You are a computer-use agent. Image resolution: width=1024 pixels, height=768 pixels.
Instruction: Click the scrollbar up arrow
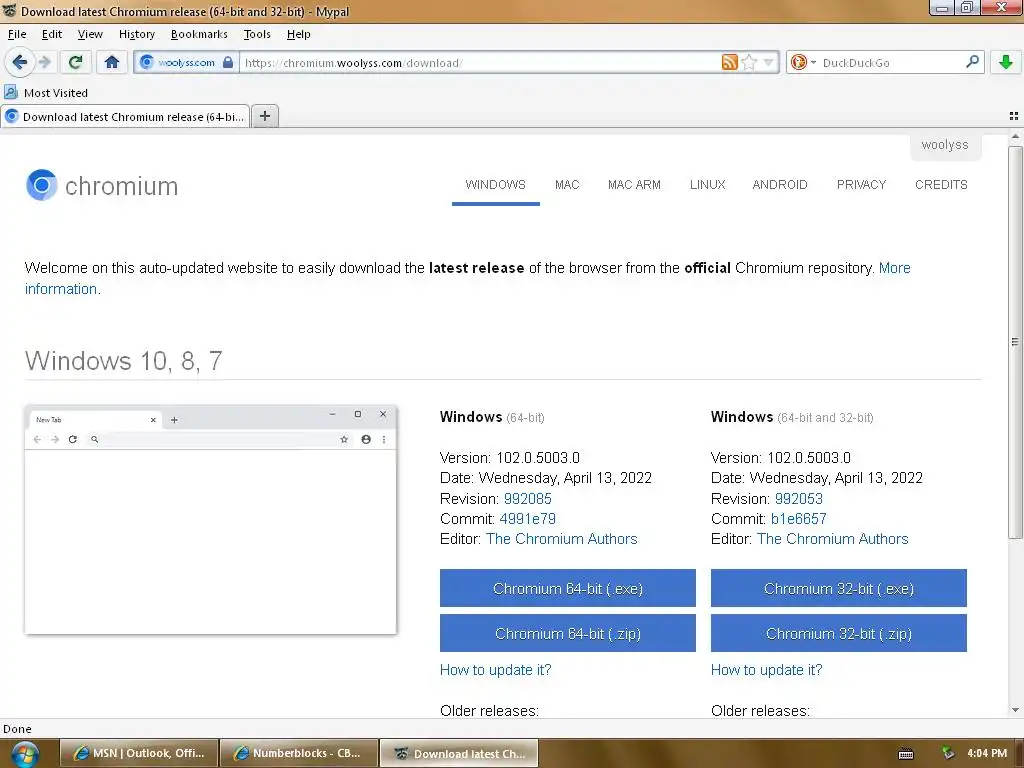pyautogui.click(x=1015, y=136)
